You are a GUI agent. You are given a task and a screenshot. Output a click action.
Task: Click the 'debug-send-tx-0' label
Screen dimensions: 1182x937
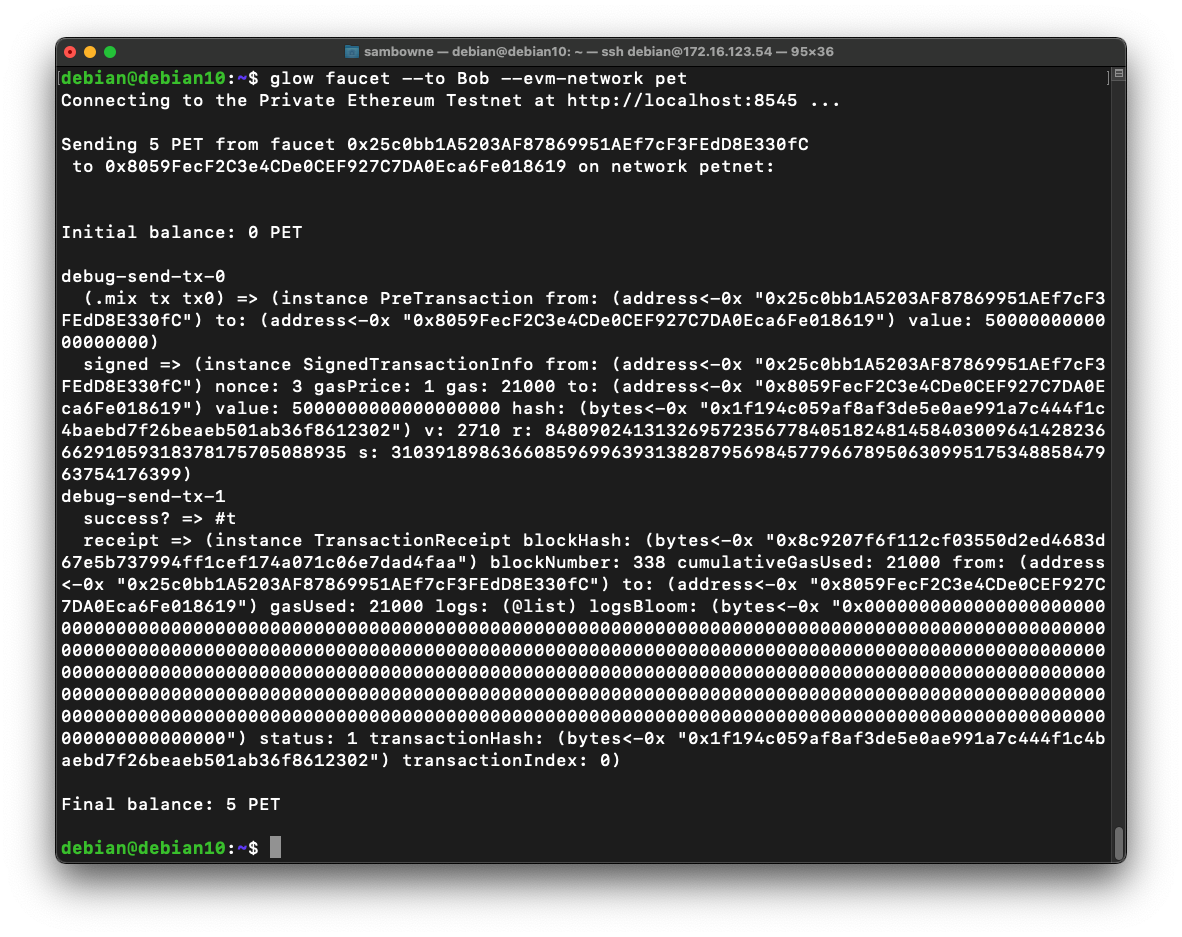[143, 276]
